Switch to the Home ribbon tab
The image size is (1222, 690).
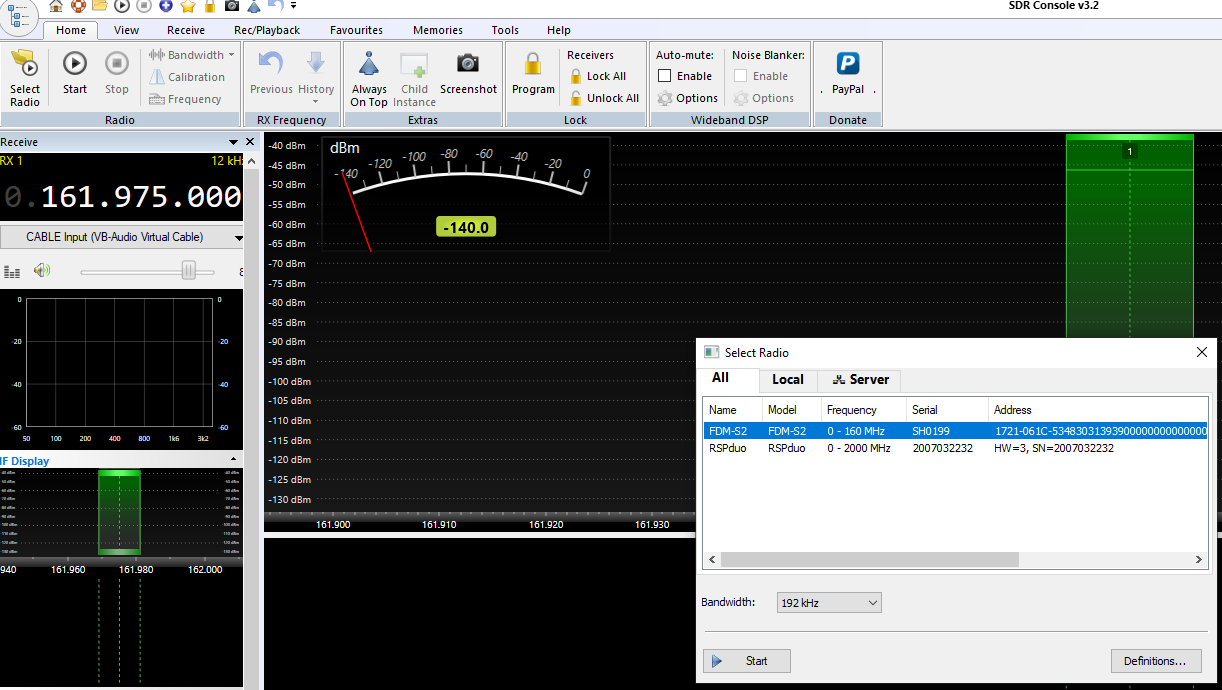pos(71,30)
